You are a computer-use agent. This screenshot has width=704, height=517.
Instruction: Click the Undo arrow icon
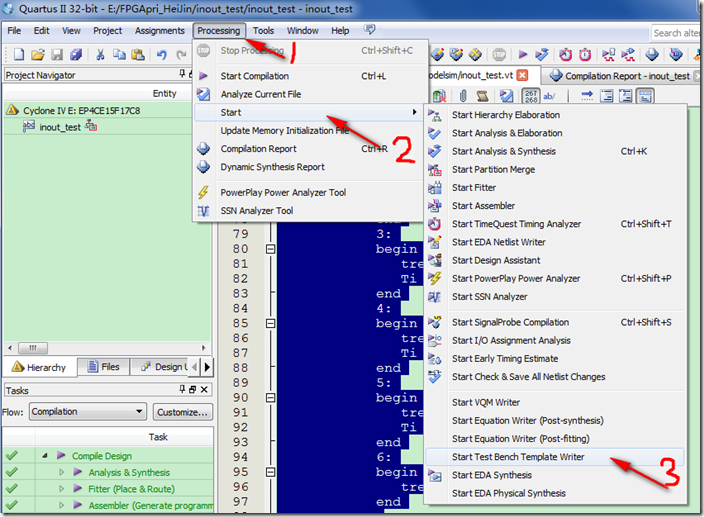162,54
